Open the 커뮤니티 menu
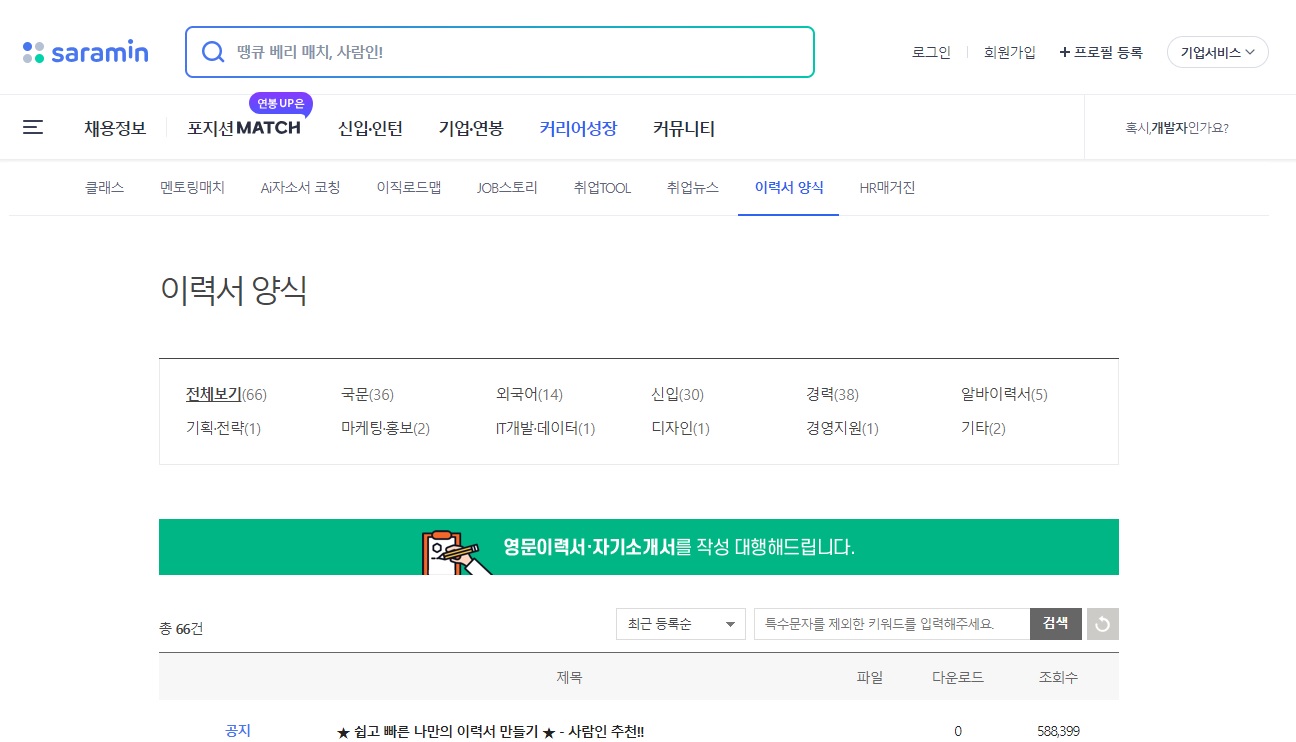The height and width of the screenshot is (742, 1296). [x=683, y=128]
